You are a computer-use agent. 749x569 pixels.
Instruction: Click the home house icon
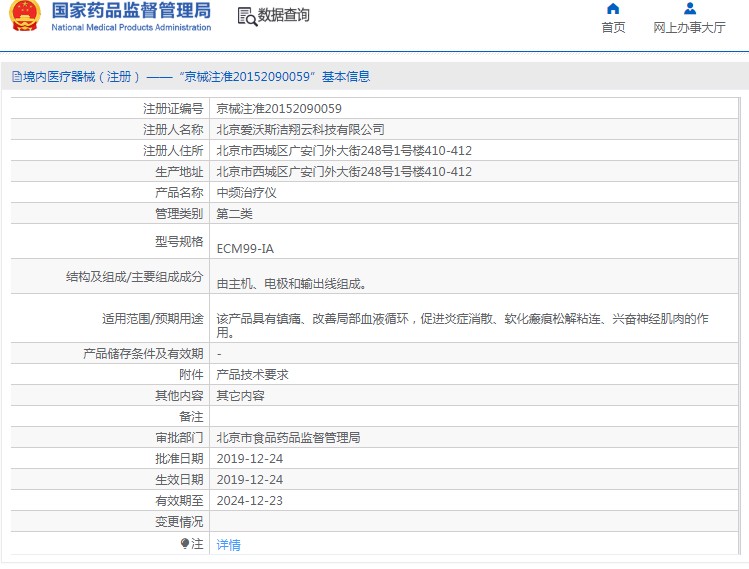tap(613, 9)
